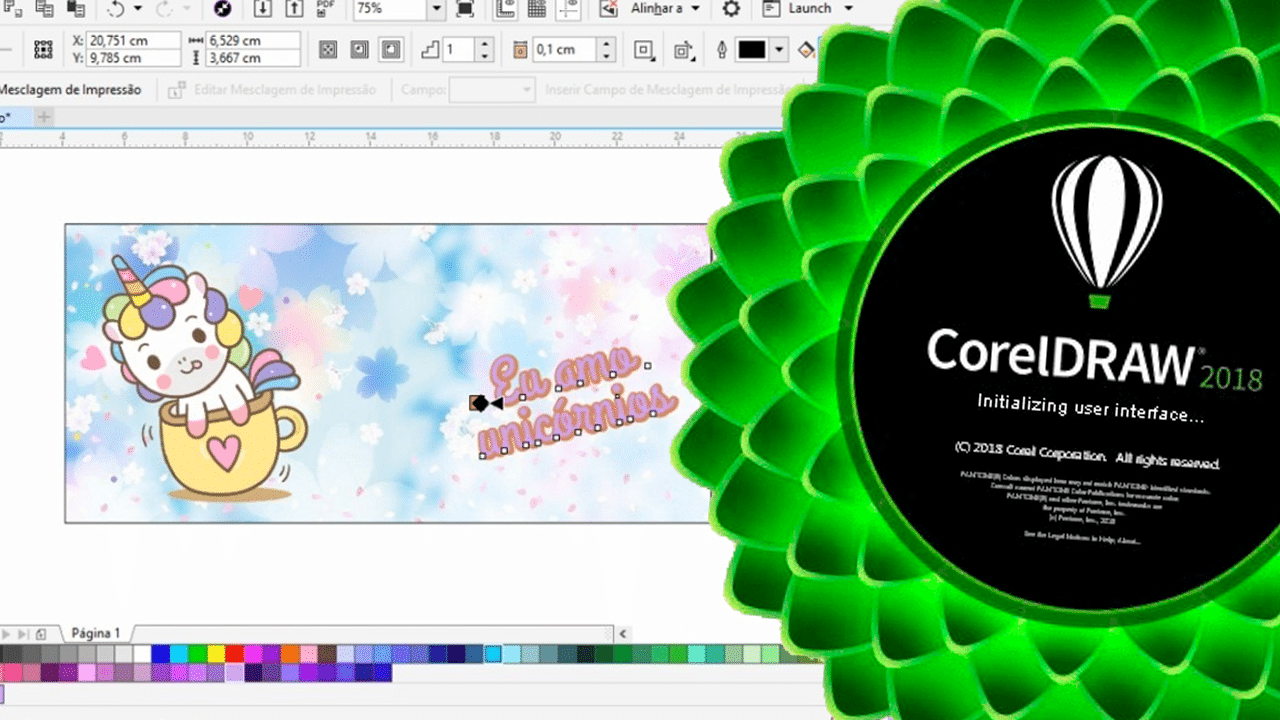Click the Export (up arrow) icon

coord(293,9)
